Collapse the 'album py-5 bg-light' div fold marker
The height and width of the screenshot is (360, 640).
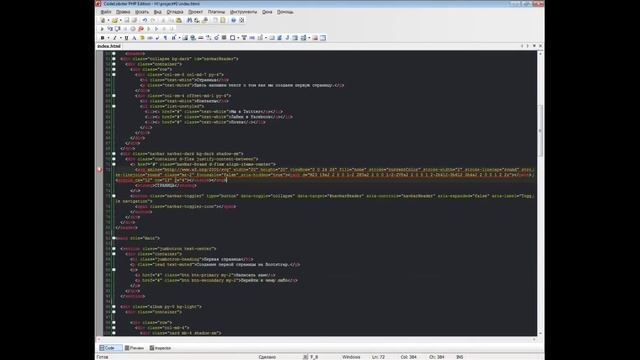[x=114, y=307]
